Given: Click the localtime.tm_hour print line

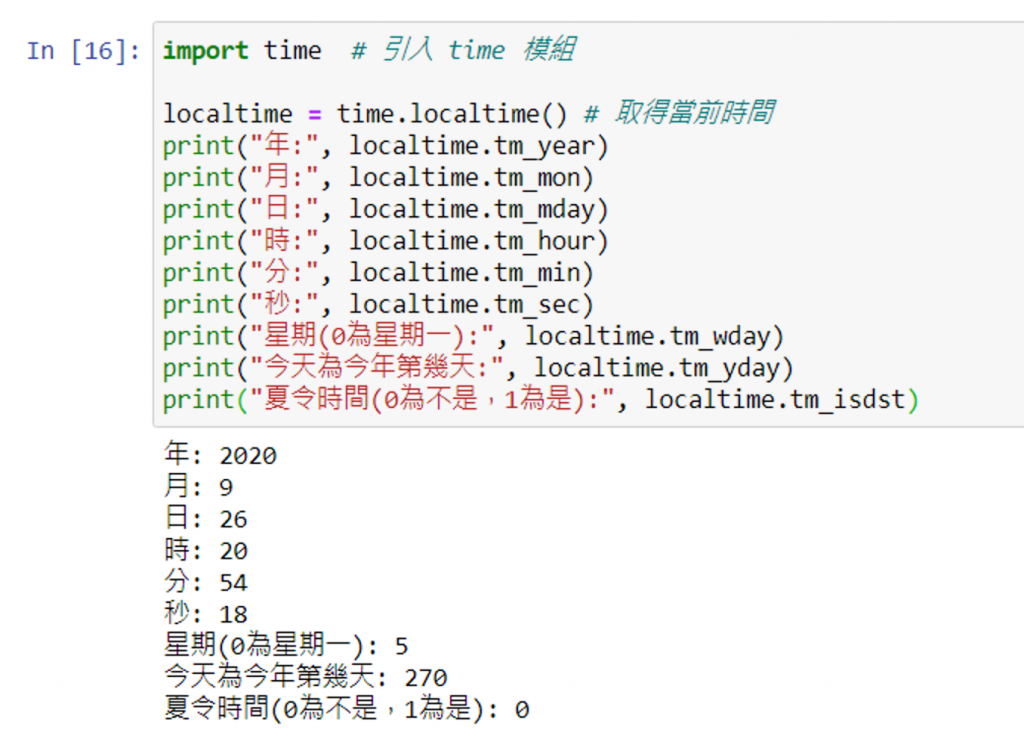Looking at the screenshot, I should click(x=385, y=242).
